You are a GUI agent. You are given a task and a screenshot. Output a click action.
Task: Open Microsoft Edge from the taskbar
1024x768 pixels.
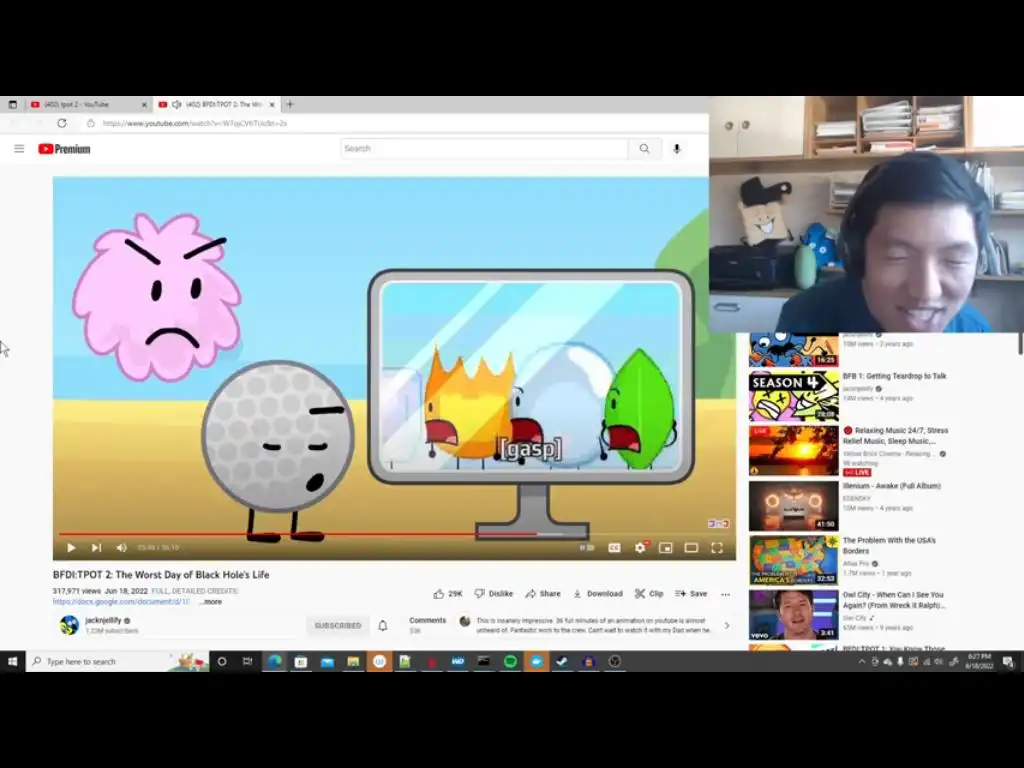[275, 662]
